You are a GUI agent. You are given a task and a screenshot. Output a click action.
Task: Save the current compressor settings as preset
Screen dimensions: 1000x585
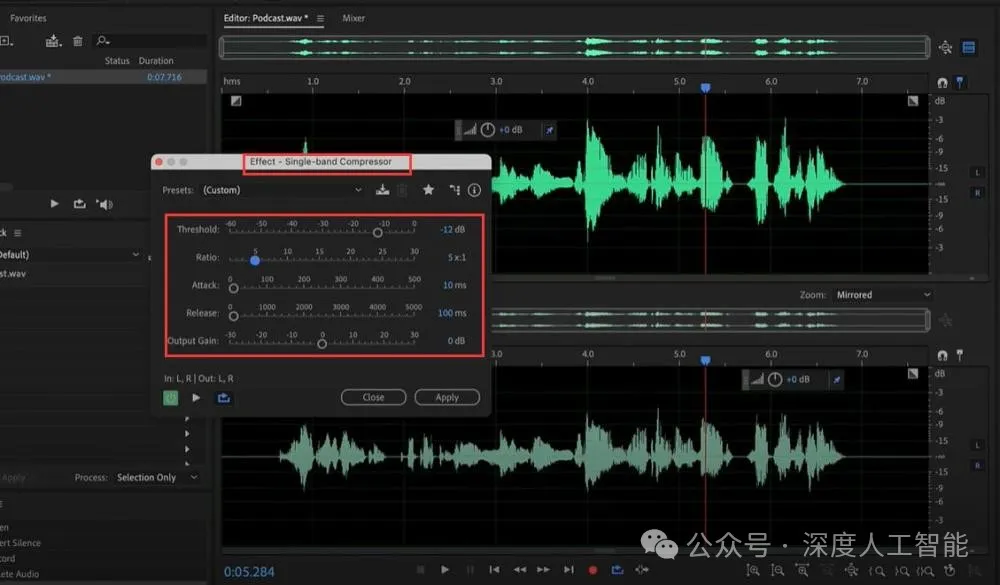tap(382, 190)
